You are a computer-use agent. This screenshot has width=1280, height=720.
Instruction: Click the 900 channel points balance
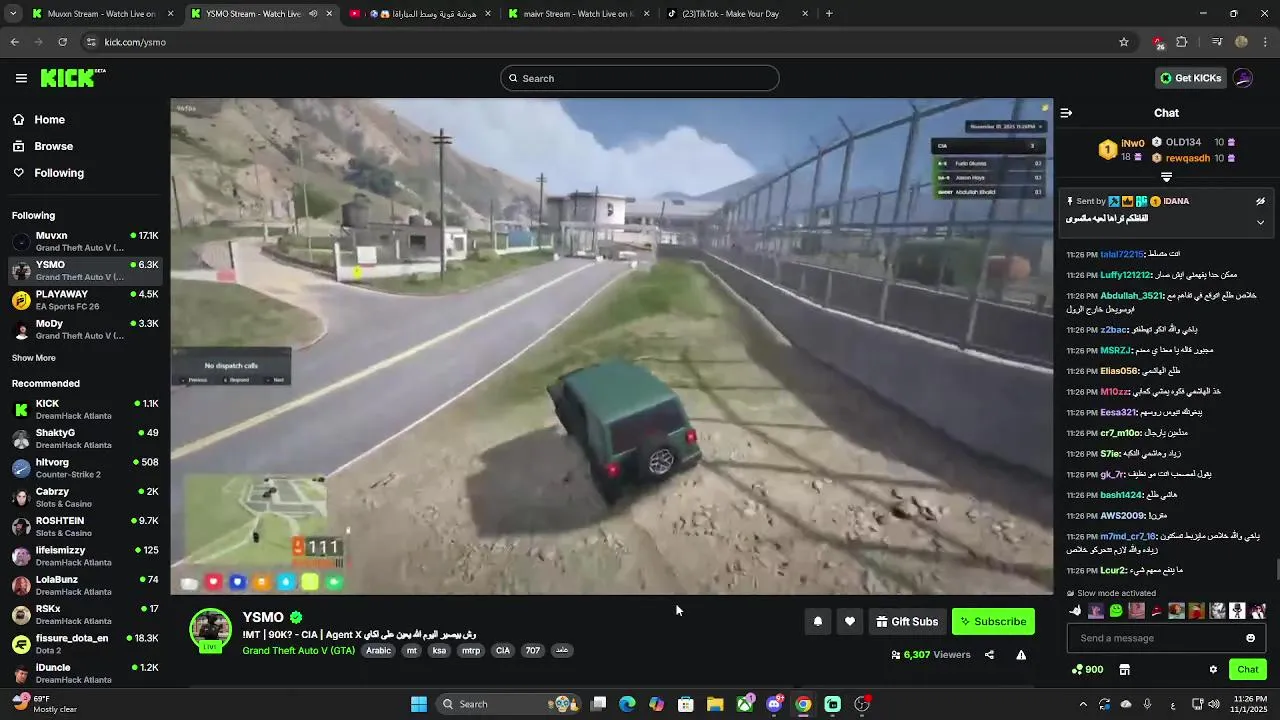(x=1087, y=669)
